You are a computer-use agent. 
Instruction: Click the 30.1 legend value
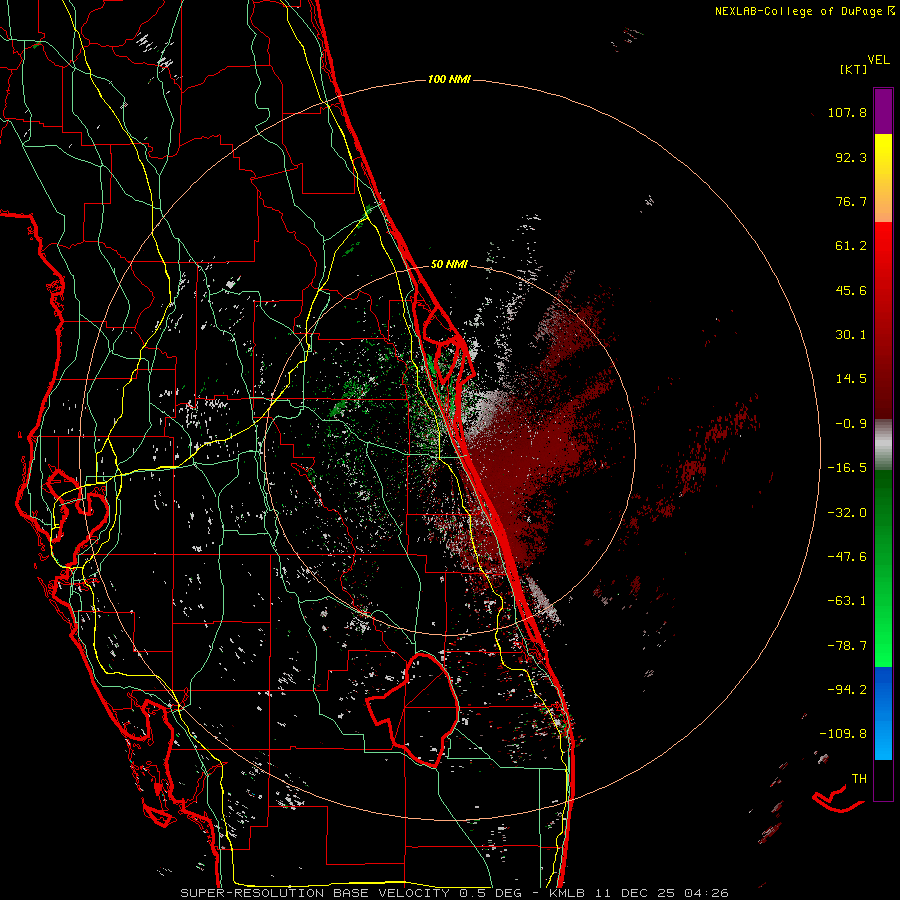pos(851,335)
